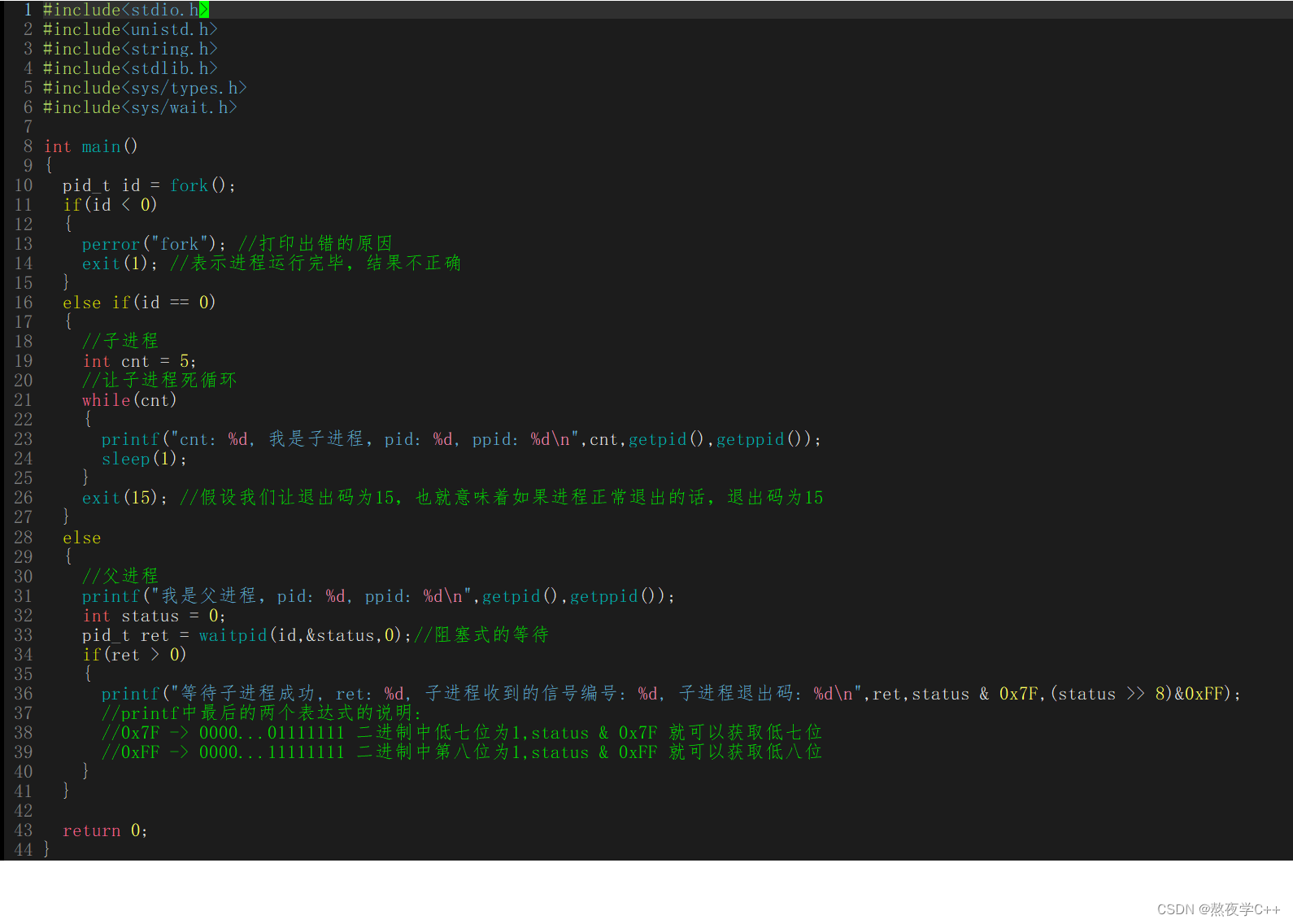The image size is (1293, 924).
Task: Click the '#include<string.h>' line
Action: [130, 49]
